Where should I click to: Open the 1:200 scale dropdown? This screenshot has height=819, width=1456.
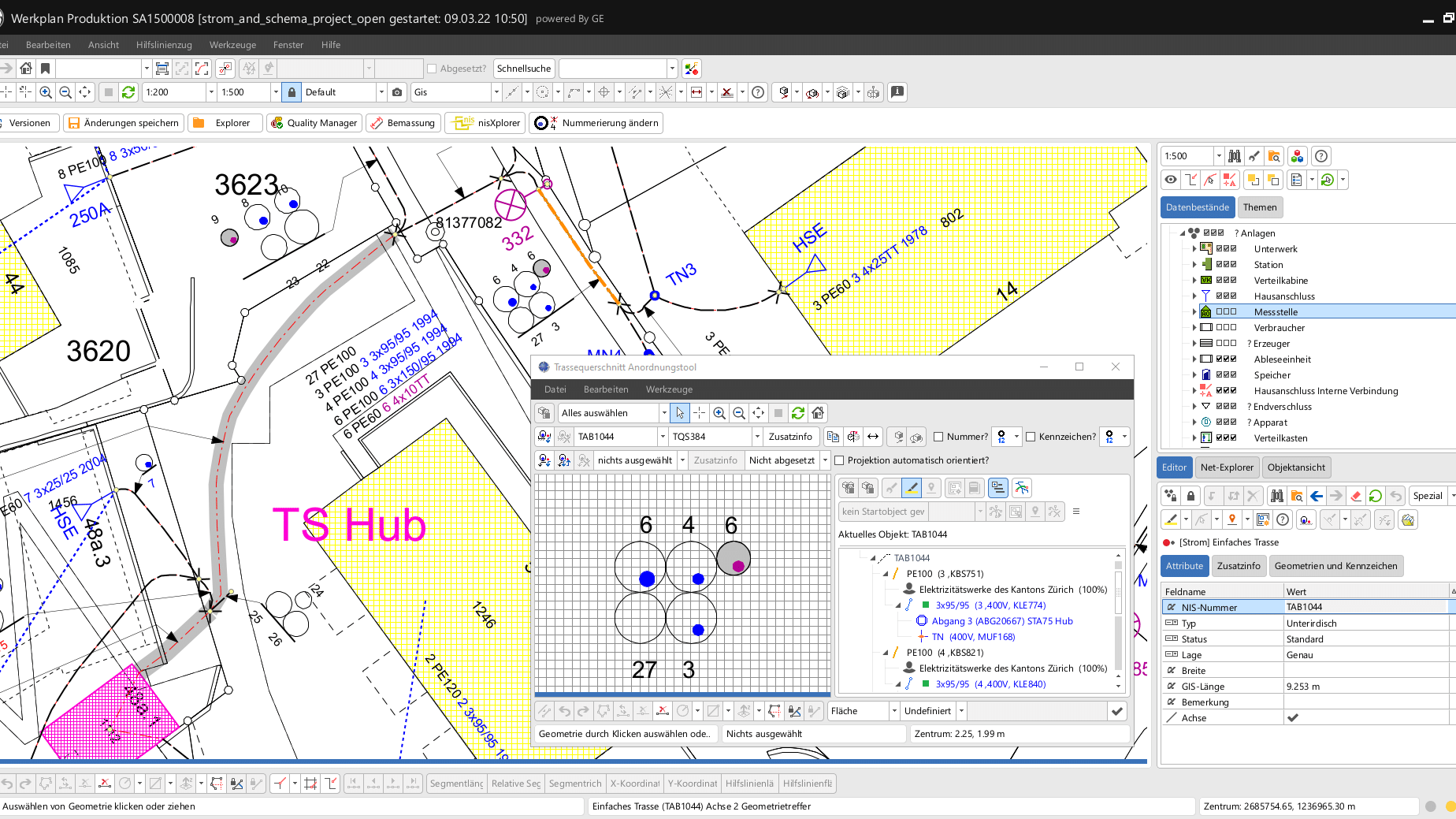click(210, 92)
